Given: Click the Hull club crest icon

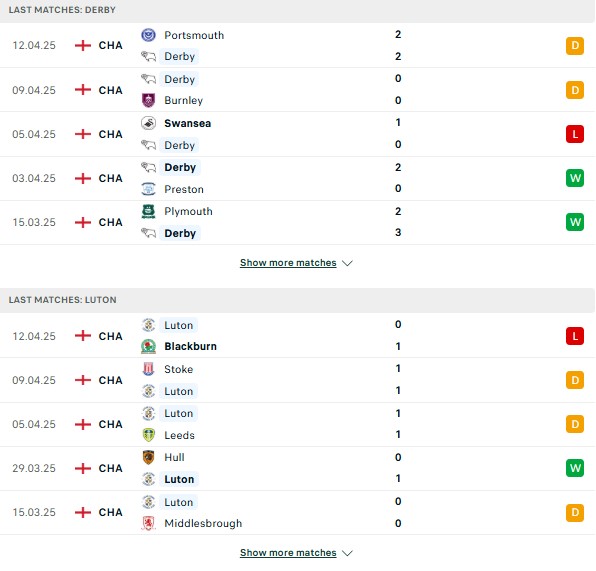Looking at the screenshot, I should [148, 457].
